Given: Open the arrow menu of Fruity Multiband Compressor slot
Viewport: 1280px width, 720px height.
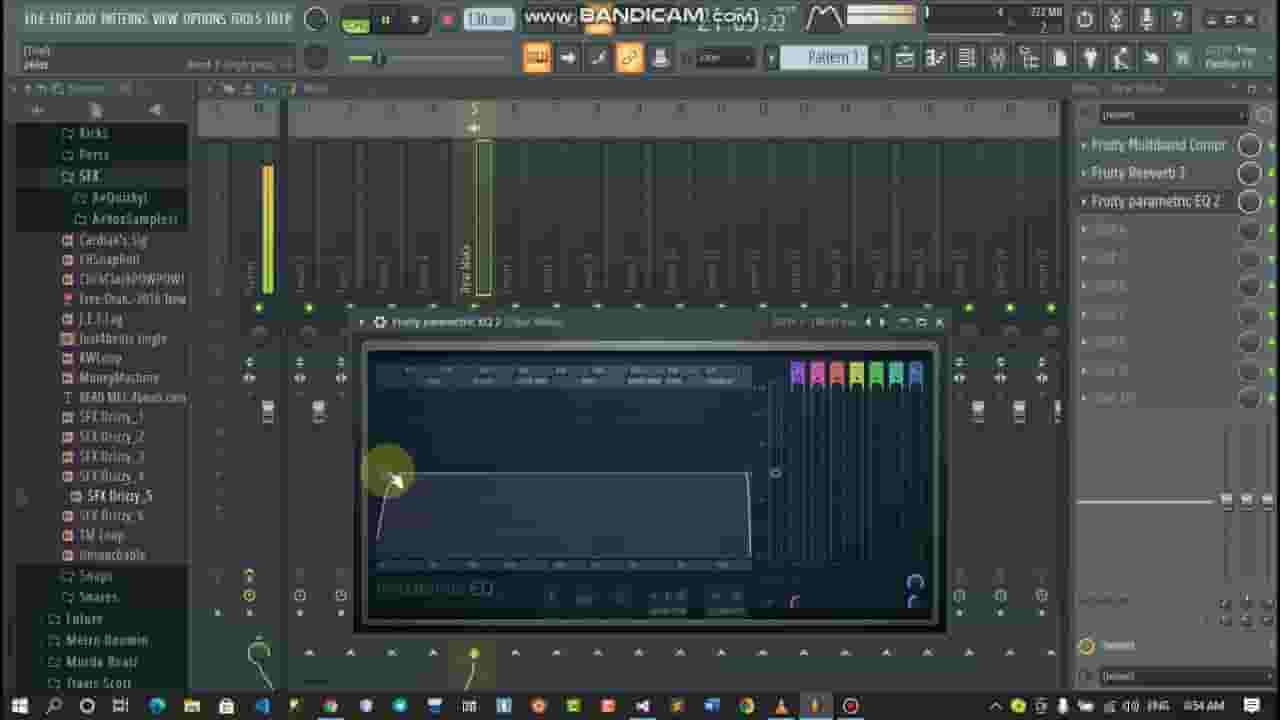Looking at the screenshot, I should pos(1083,145).
